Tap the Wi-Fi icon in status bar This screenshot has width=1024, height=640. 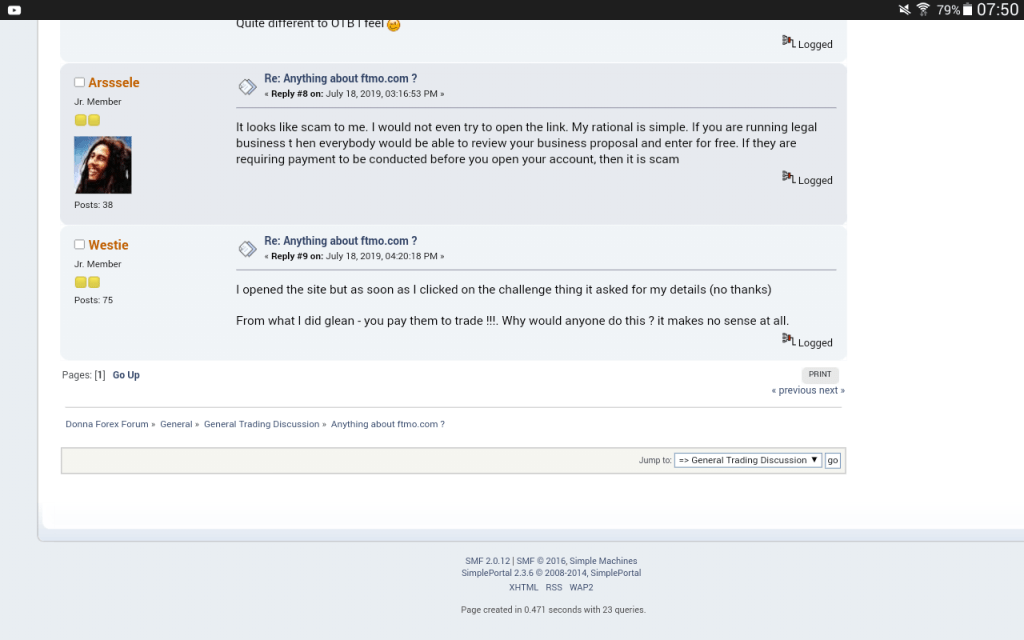click(922, 10)
